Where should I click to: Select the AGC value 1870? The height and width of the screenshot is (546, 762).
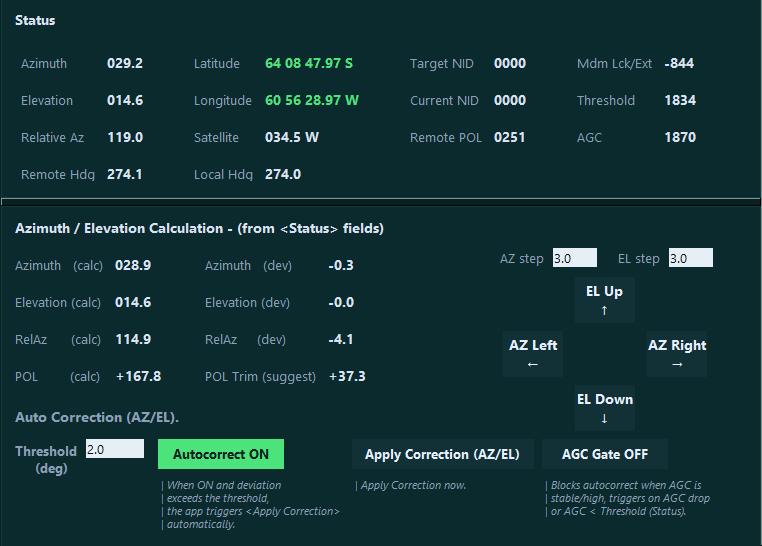tap(680, 137)
